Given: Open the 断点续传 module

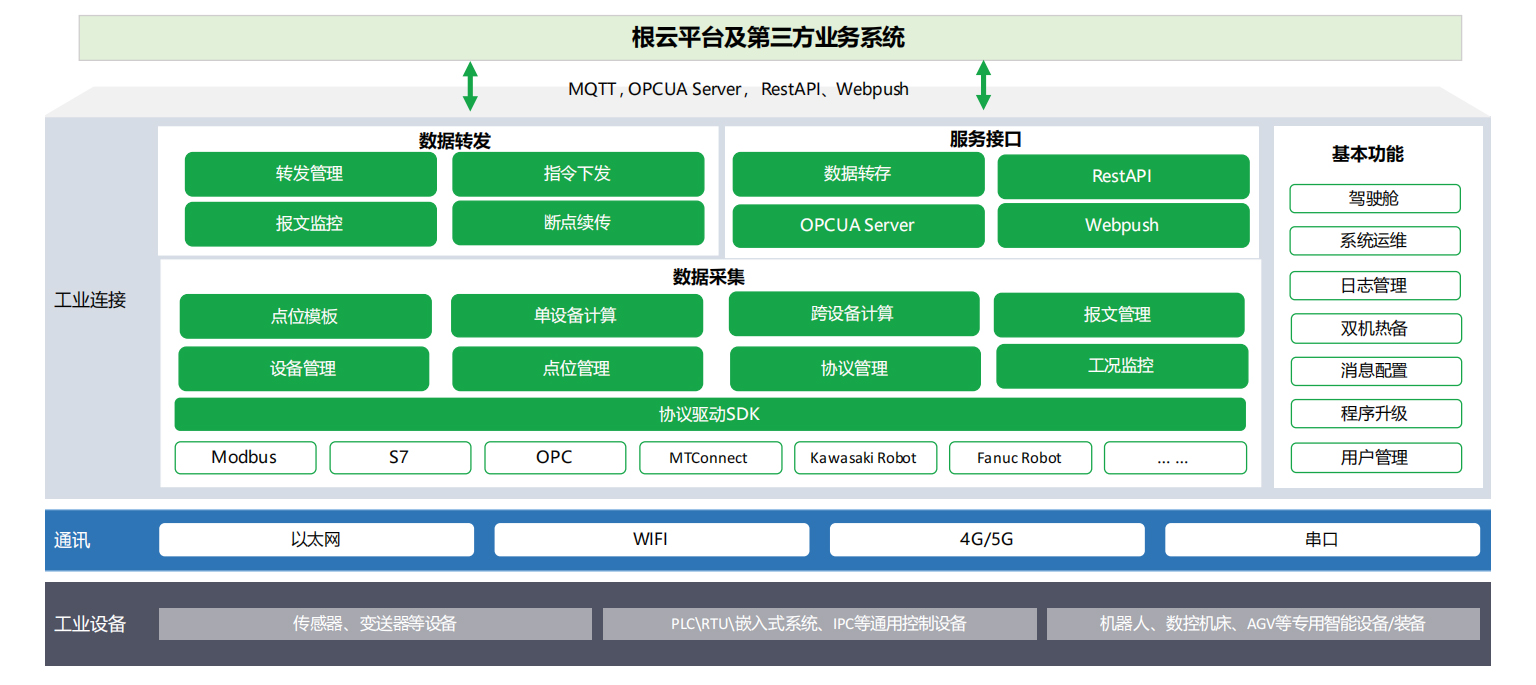Looking at the screenshot, I should point(577,223).
